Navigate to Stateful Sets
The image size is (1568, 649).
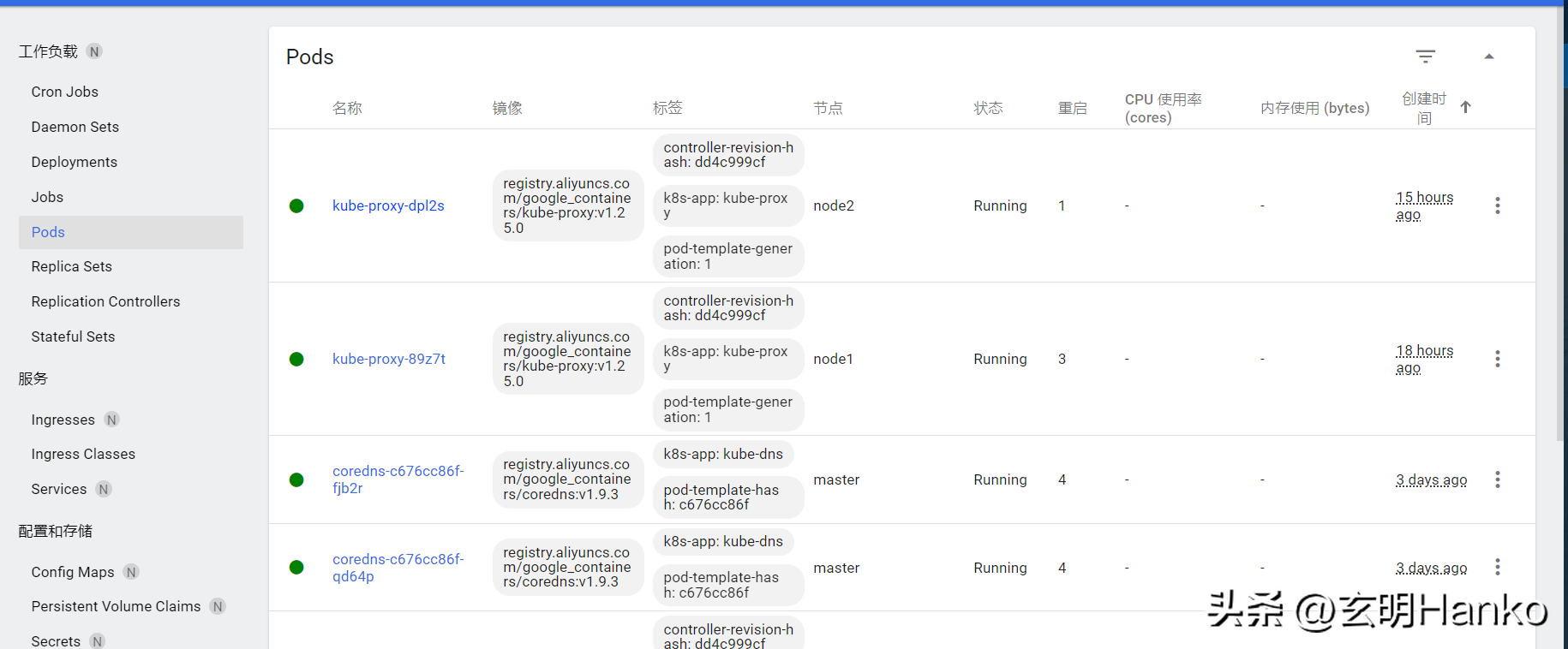point(73,336)
